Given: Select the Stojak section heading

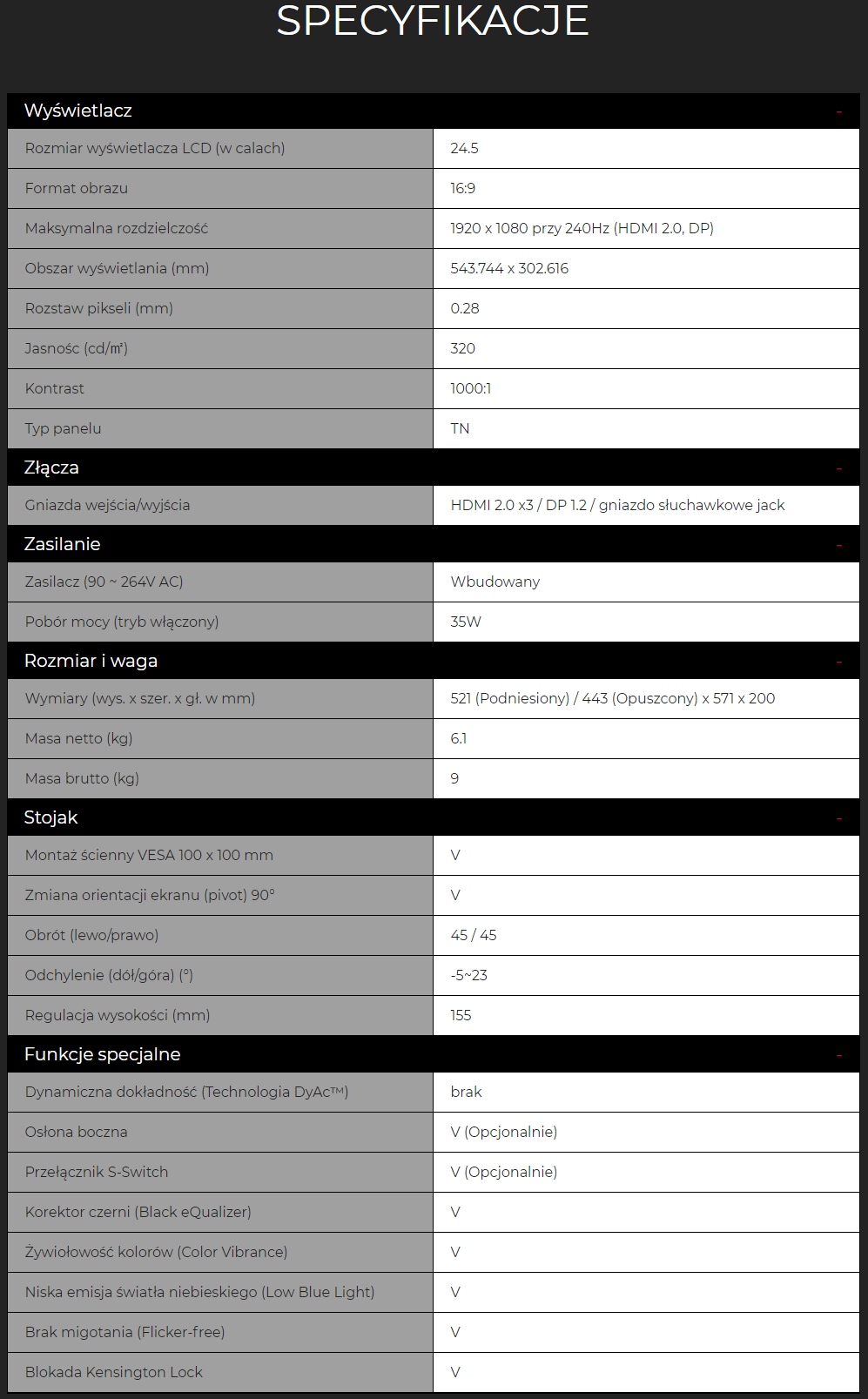Looking at the screenshot, I should point(50,817).
